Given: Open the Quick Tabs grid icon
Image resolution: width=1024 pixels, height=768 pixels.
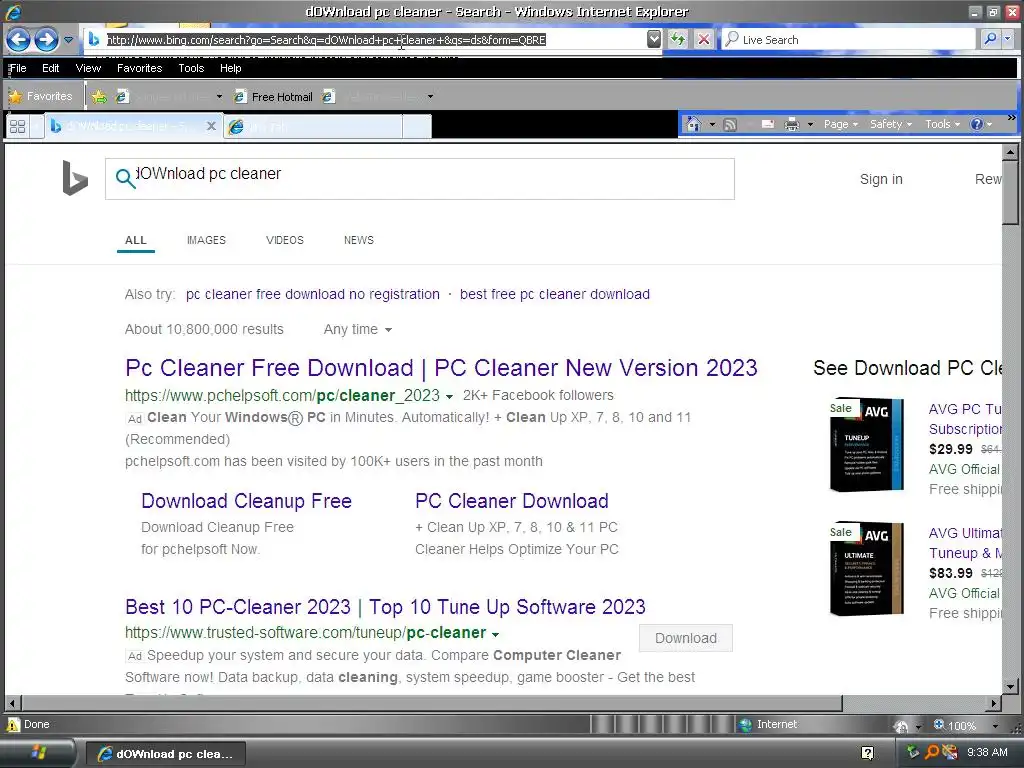Looking at the screenshot, I should (x=18, y=126).
